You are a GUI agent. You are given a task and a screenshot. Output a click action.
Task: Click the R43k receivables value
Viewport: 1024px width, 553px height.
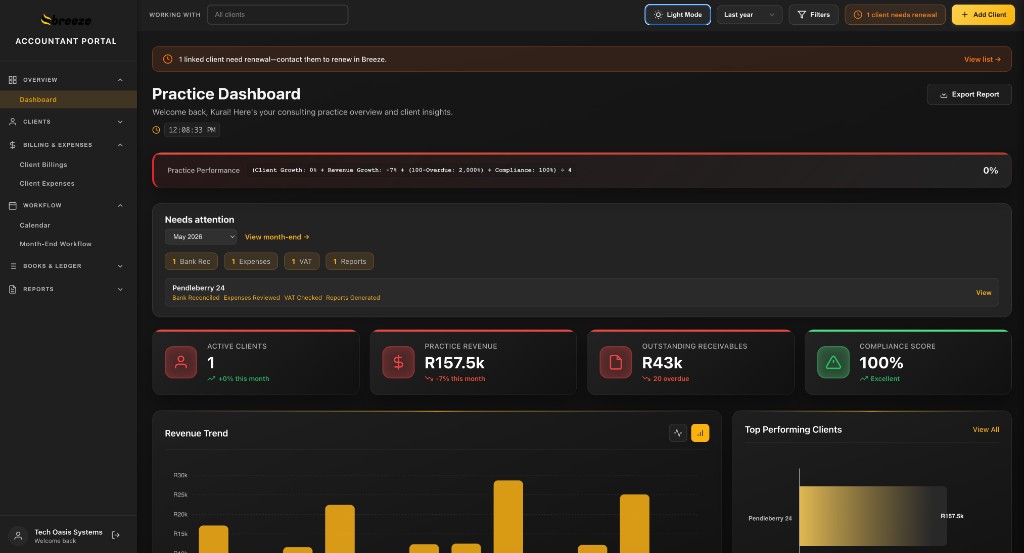662,363
